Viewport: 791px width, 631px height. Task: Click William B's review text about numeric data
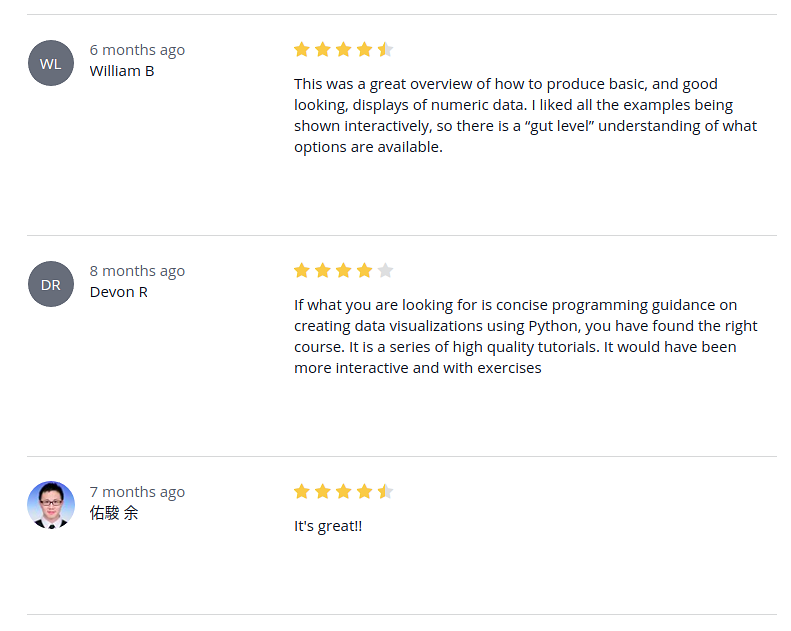(525, 115)
